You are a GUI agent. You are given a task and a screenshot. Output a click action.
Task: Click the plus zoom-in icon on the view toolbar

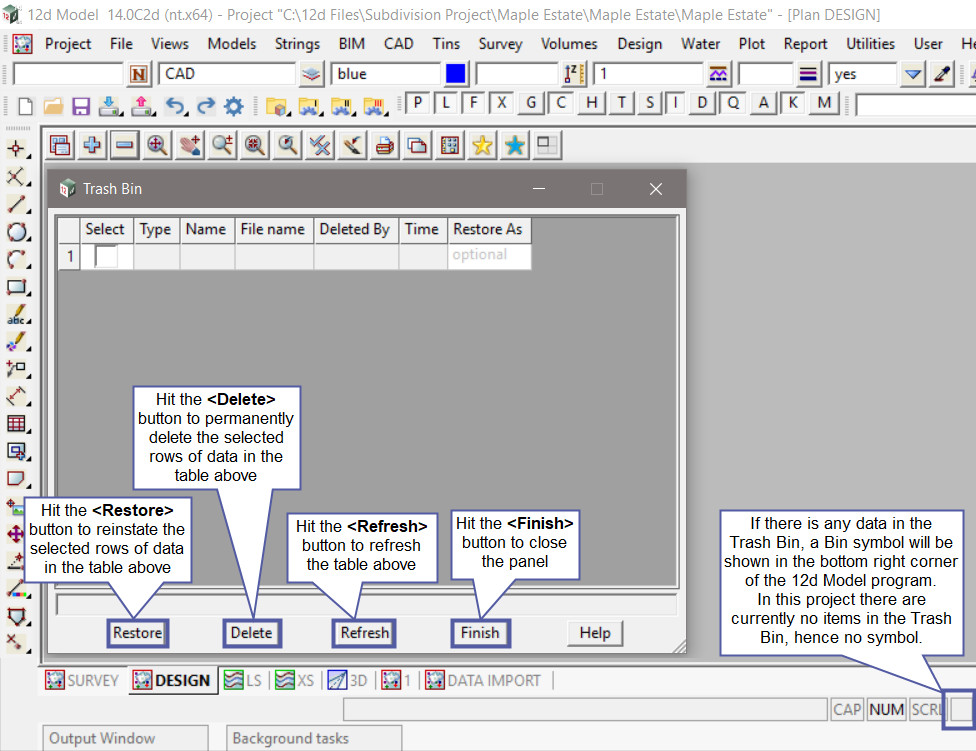[x=92, y=146]
